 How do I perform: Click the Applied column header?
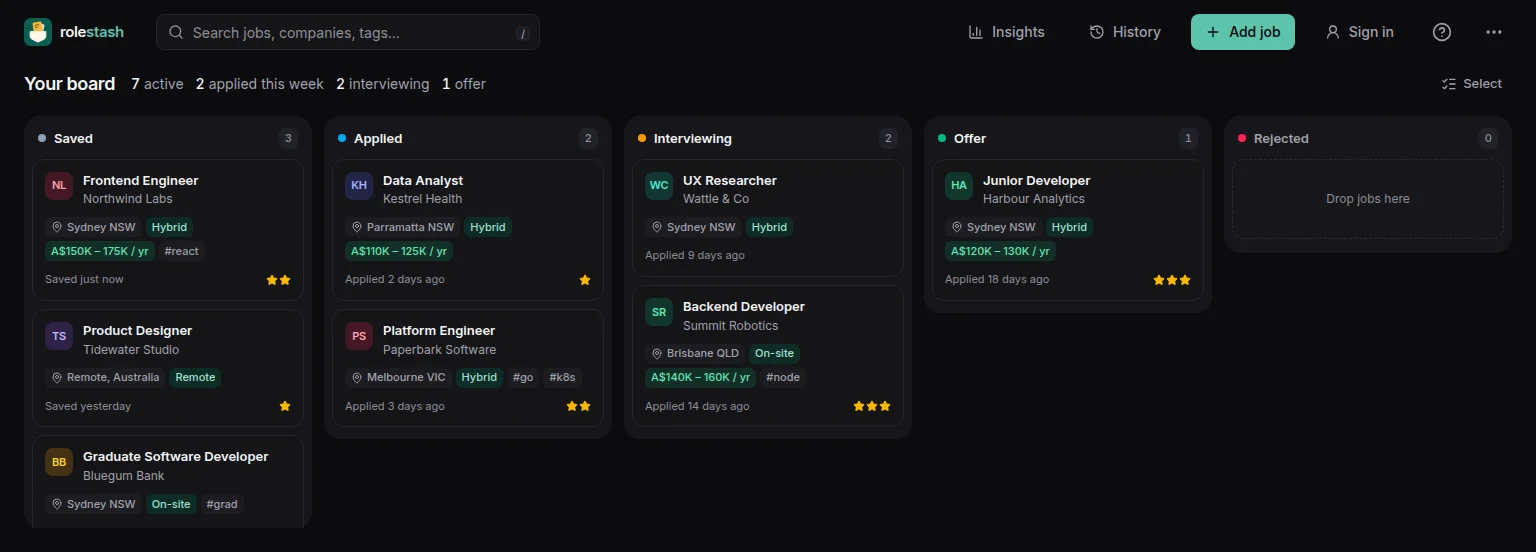click(x=378, y=139)
